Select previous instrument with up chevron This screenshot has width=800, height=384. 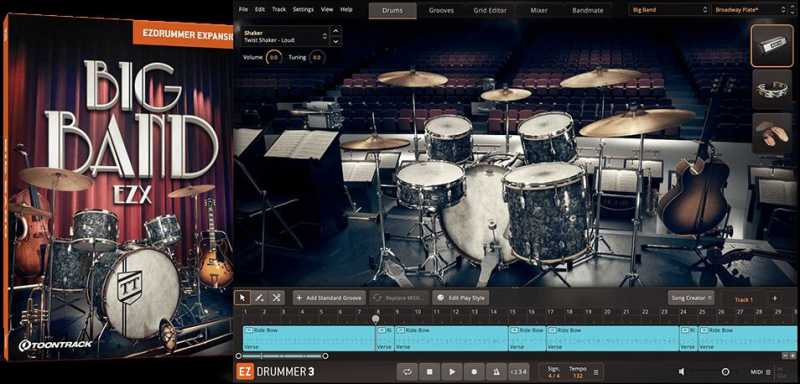[x=336, y=31]
